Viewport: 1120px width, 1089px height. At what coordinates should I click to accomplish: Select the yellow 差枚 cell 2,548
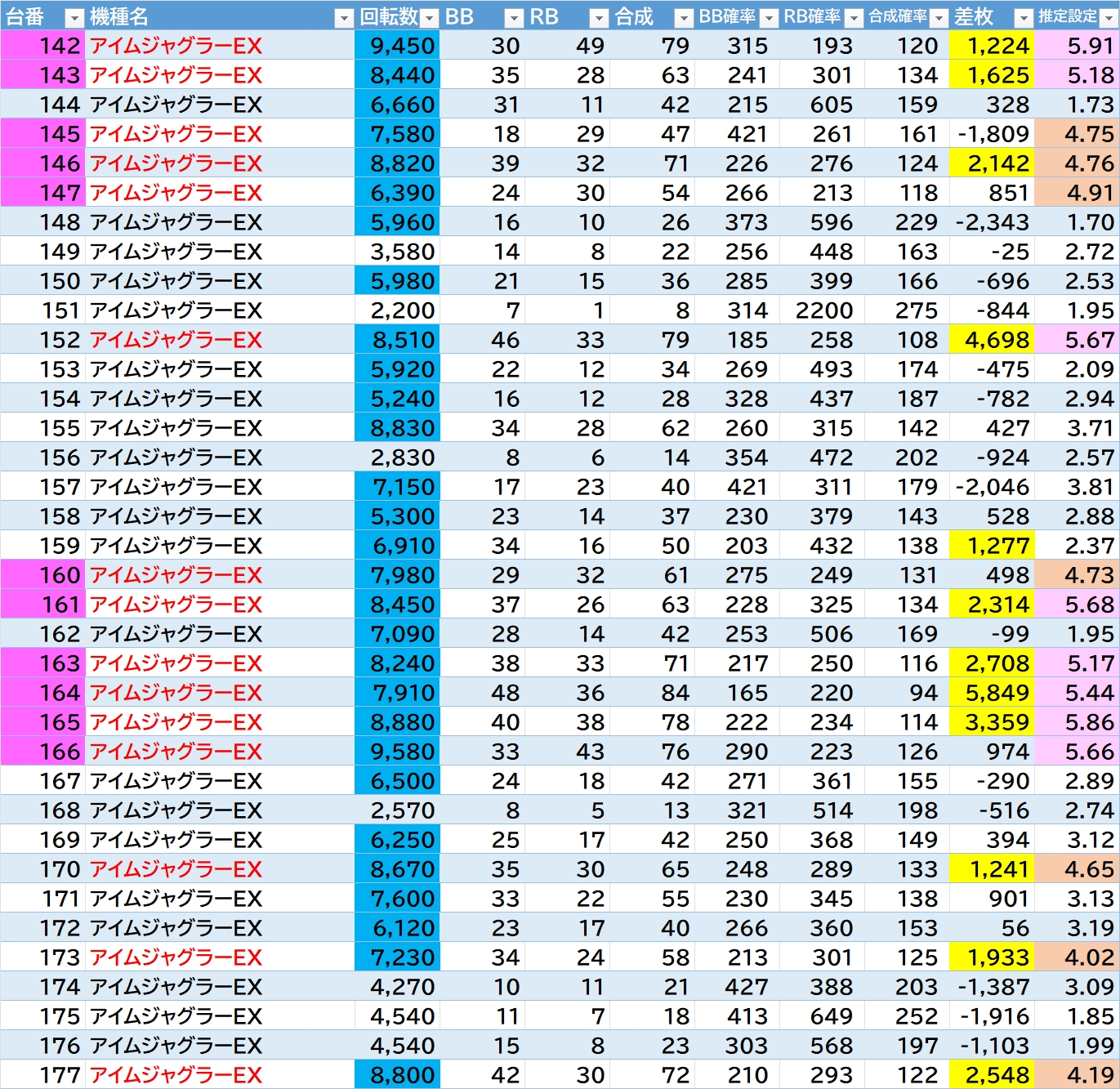[x=992, y=1075]
